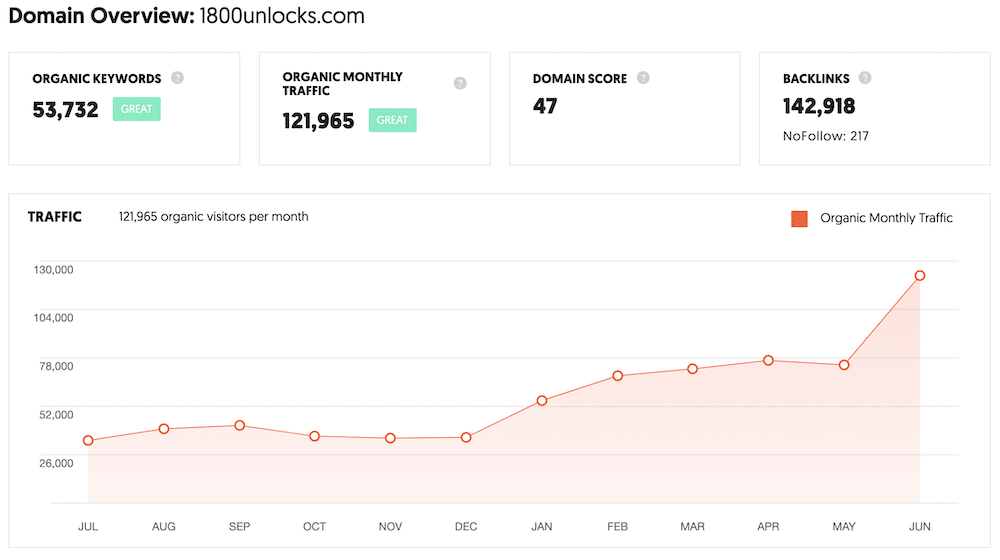Select the OCT data point on chart

(314, 436)
